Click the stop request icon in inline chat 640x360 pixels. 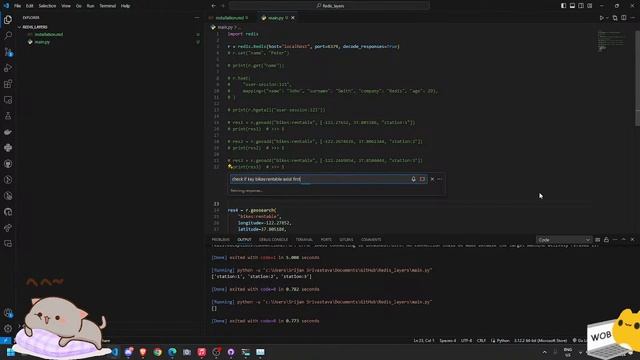(x=422, y=179)
